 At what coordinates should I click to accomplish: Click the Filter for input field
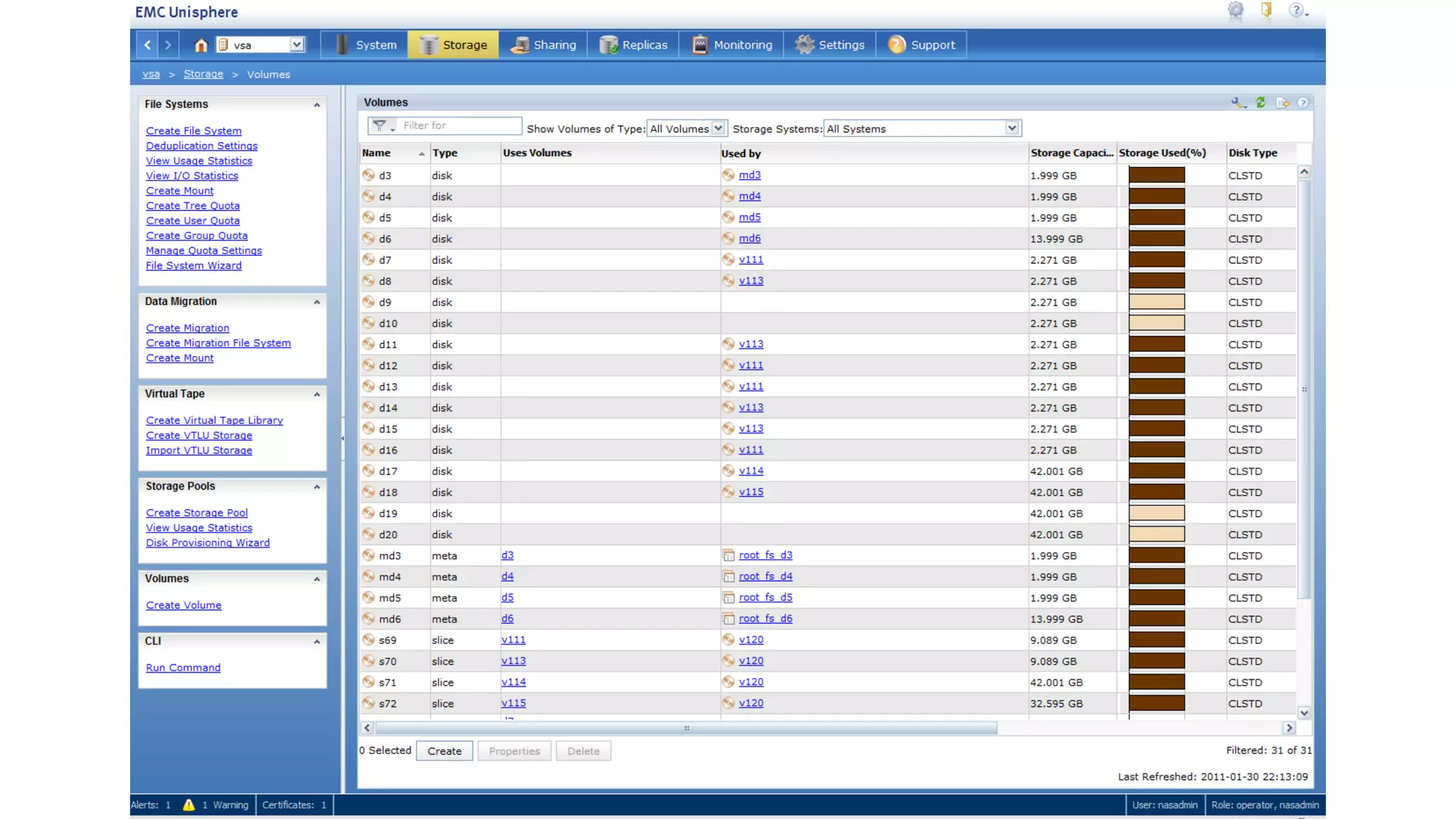[x=460, y=126]
